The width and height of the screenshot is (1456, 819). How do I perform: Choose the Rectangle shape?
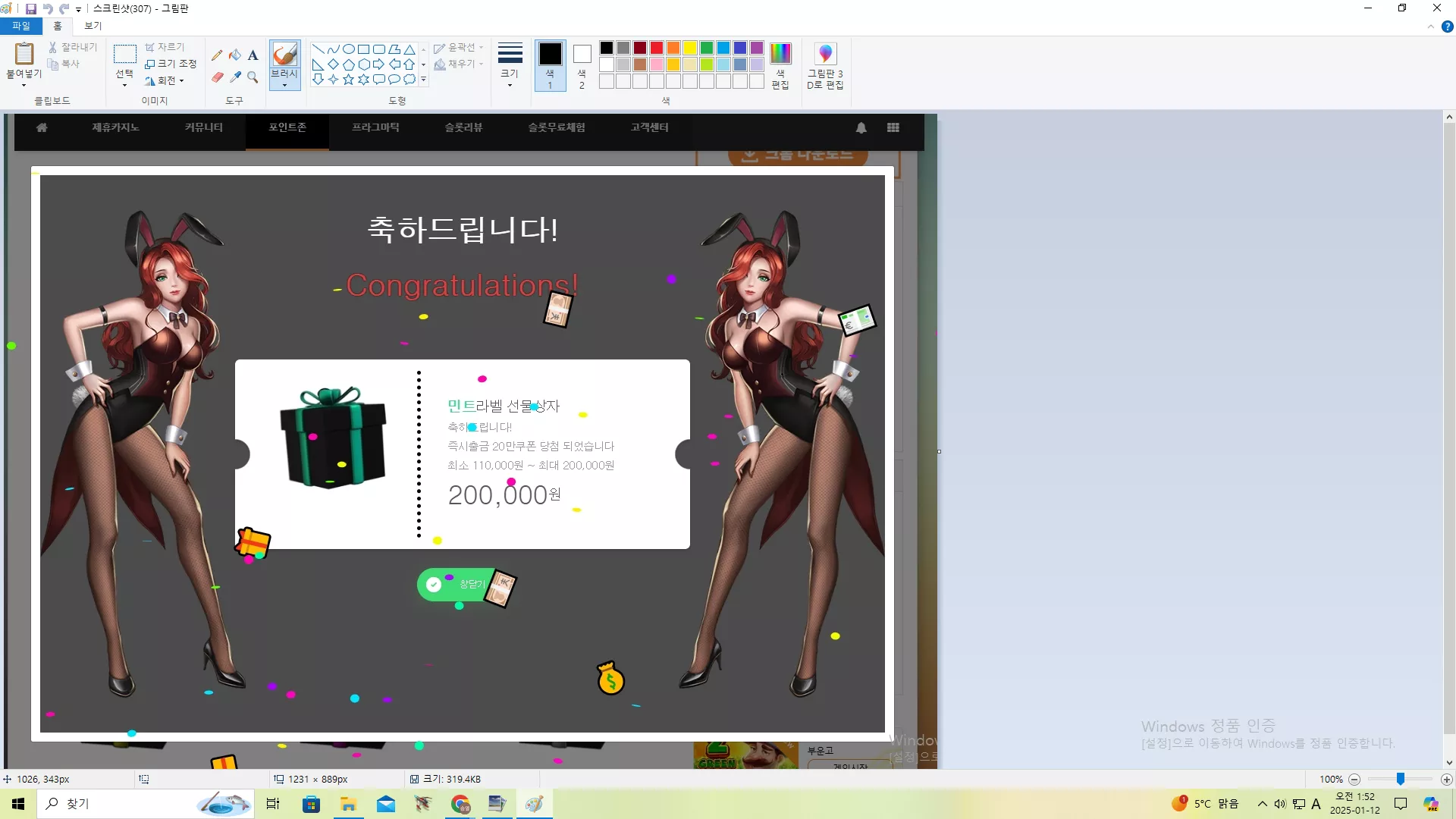coord(364,49)
